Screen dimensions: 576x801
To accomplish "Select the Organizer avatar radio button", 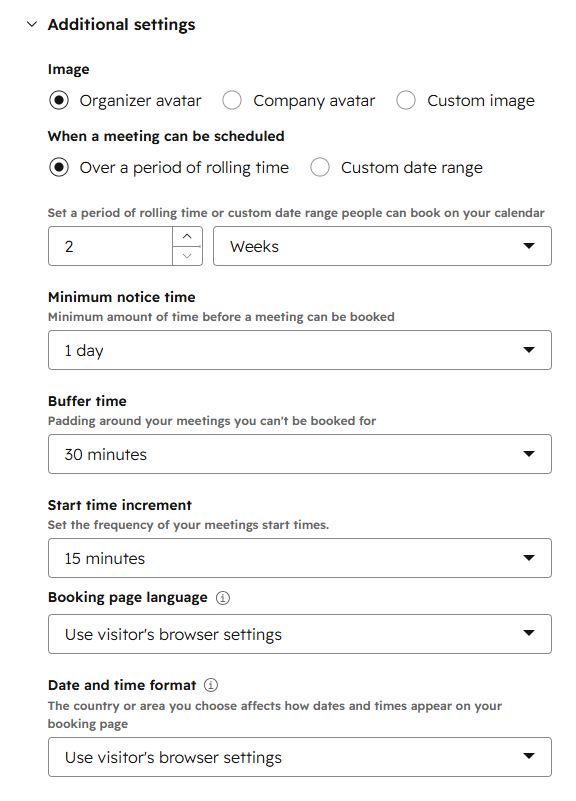I will 59,100.
